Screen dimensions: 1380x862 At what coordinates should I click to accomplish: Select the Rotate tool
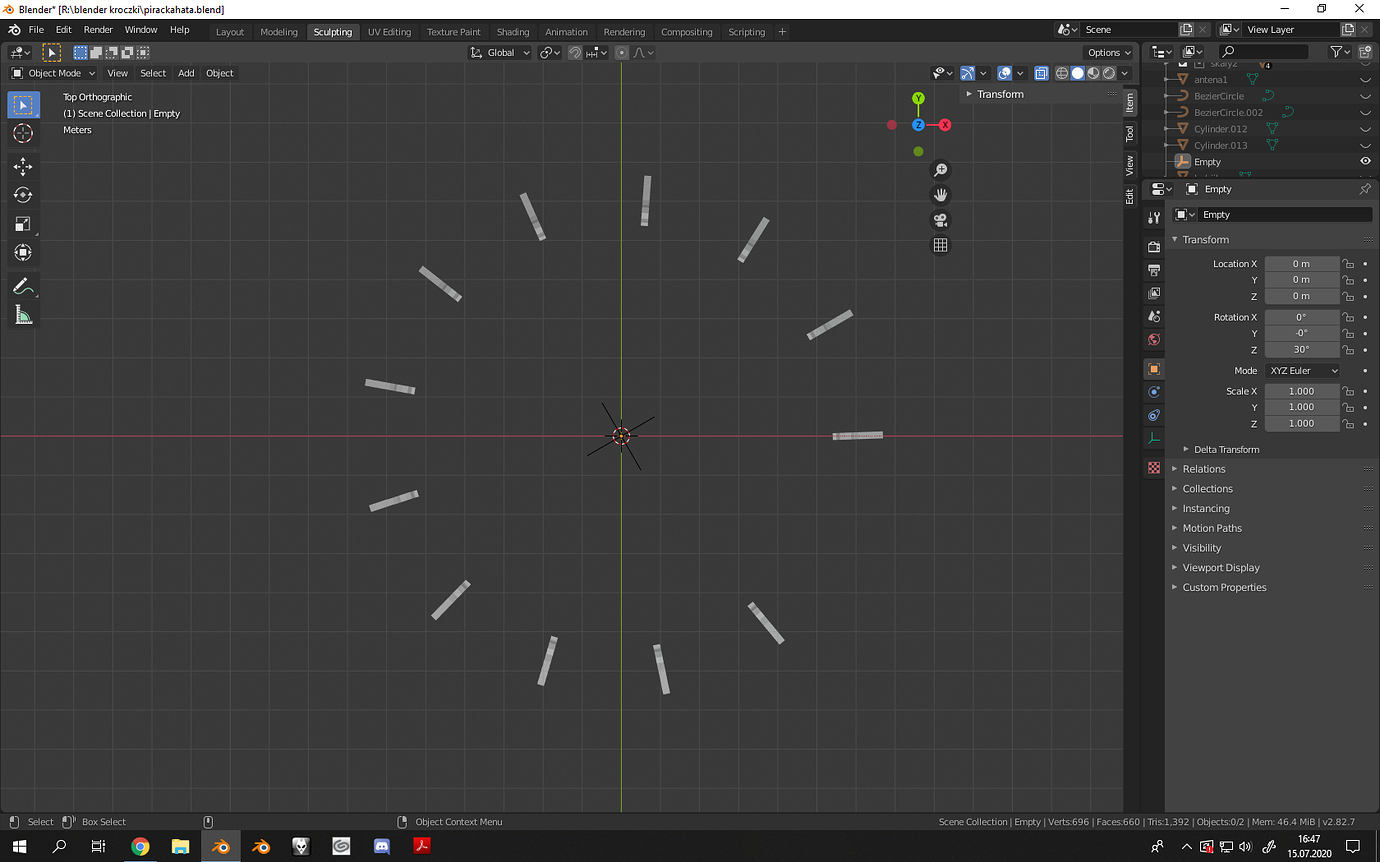[x=24, y=195]
